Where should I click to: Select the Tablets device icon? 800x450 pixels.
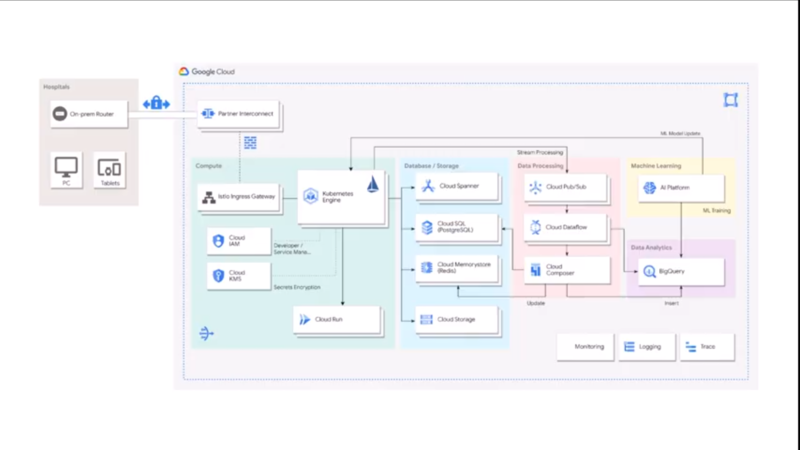(x=109, y=168)
